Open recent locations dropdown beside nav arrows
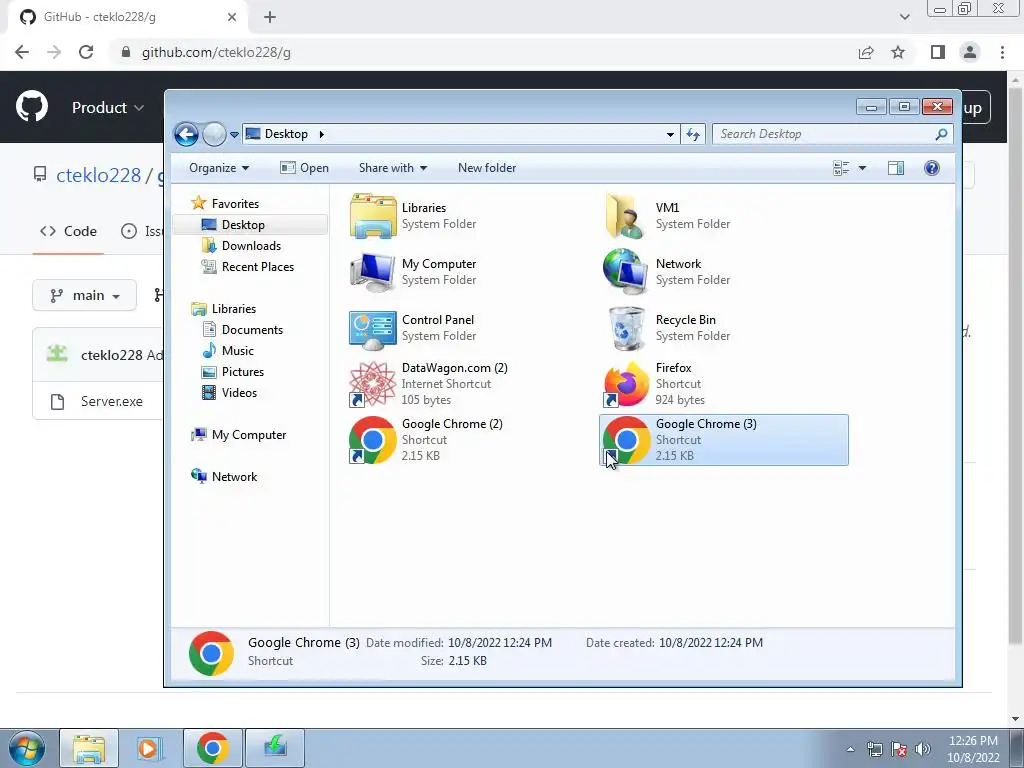This screenshot has height=768, width=1024. 234,135
